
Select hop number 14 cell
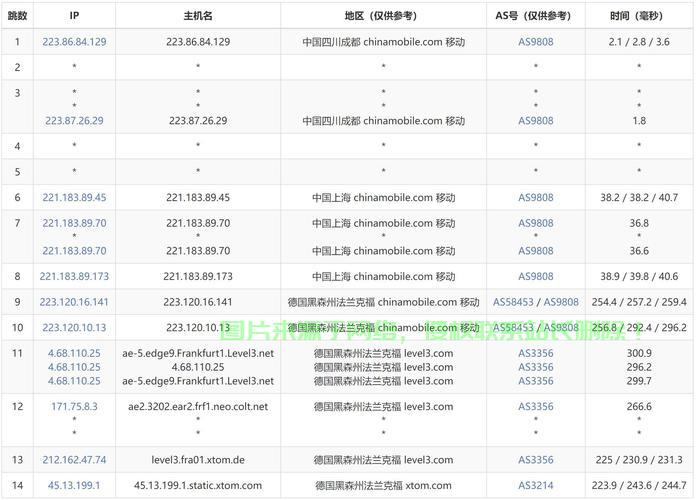tap(17, 485)
